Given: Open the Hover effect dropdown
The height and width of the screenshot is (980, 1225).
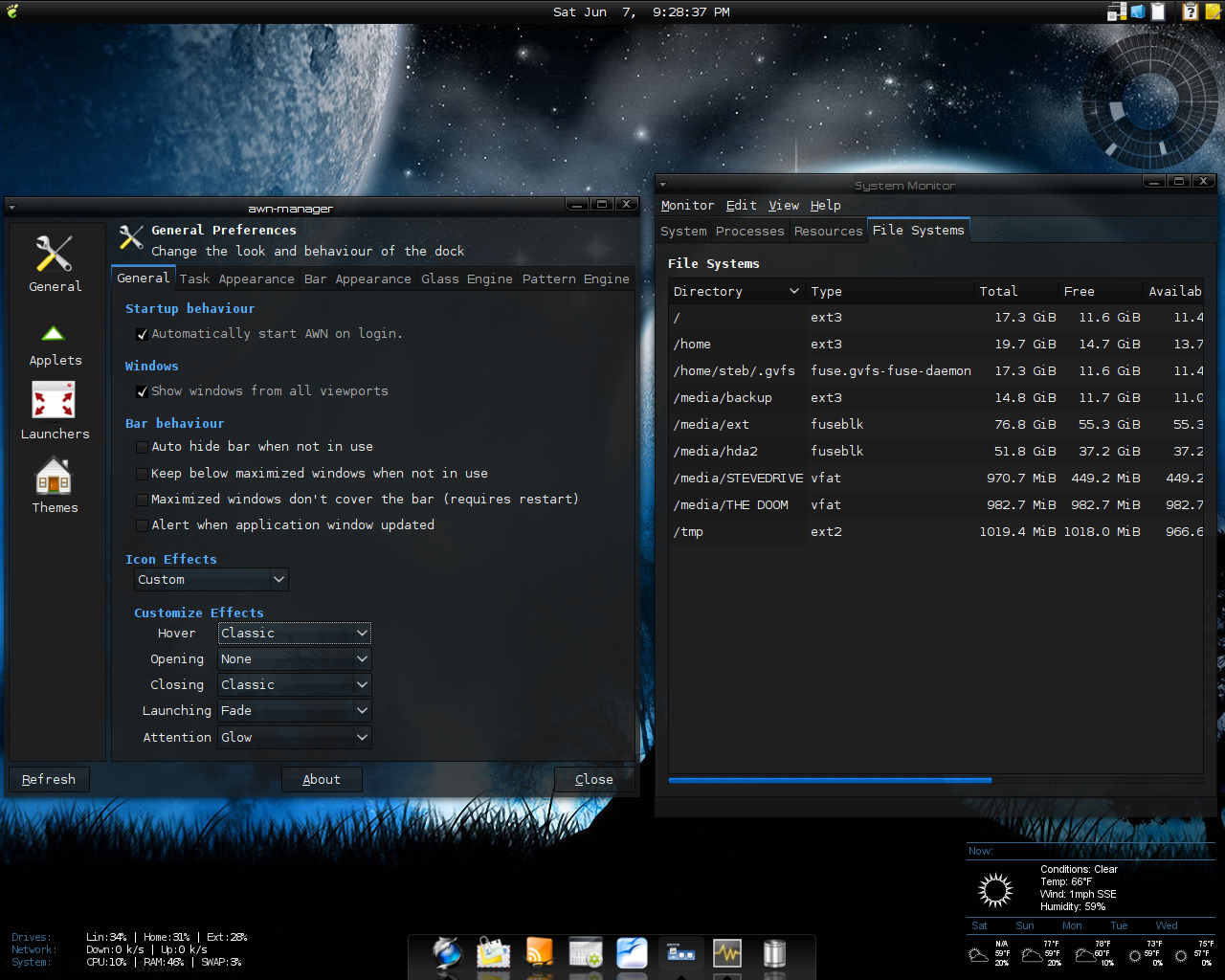Looking at the screenshot, I should point(294,634).
